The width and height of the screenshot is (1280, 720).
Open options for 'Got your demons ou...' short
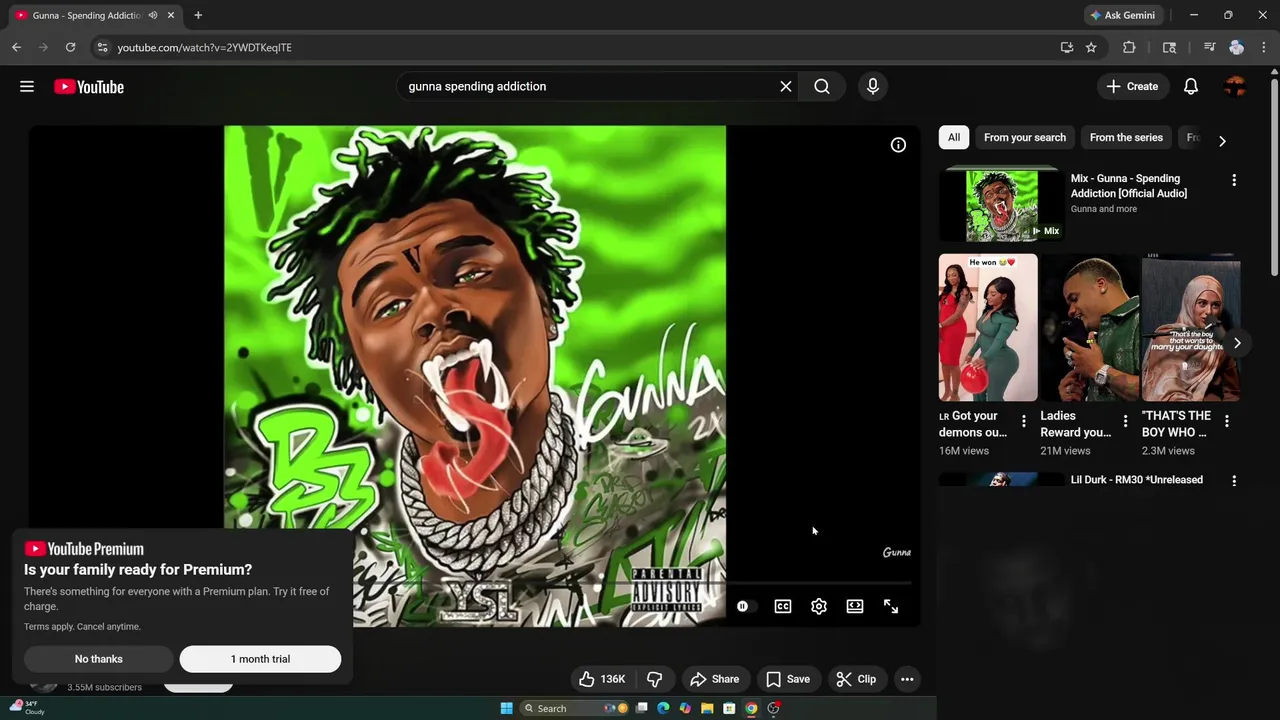[x=1024, y=421]
